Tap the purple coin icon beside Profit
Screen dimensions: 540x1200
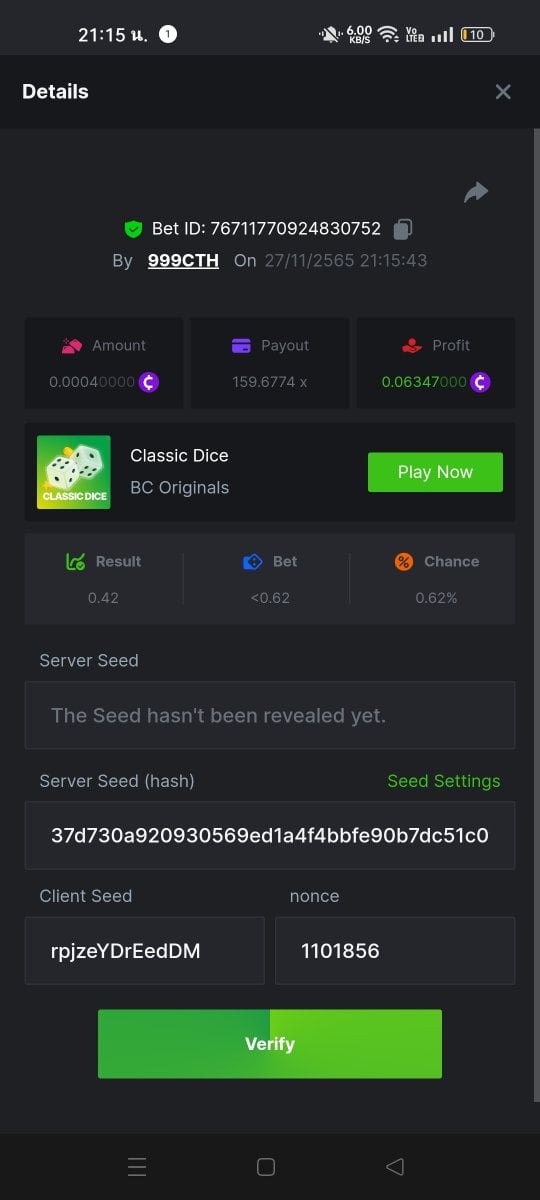pyautogui.click(x=481, y=382)
